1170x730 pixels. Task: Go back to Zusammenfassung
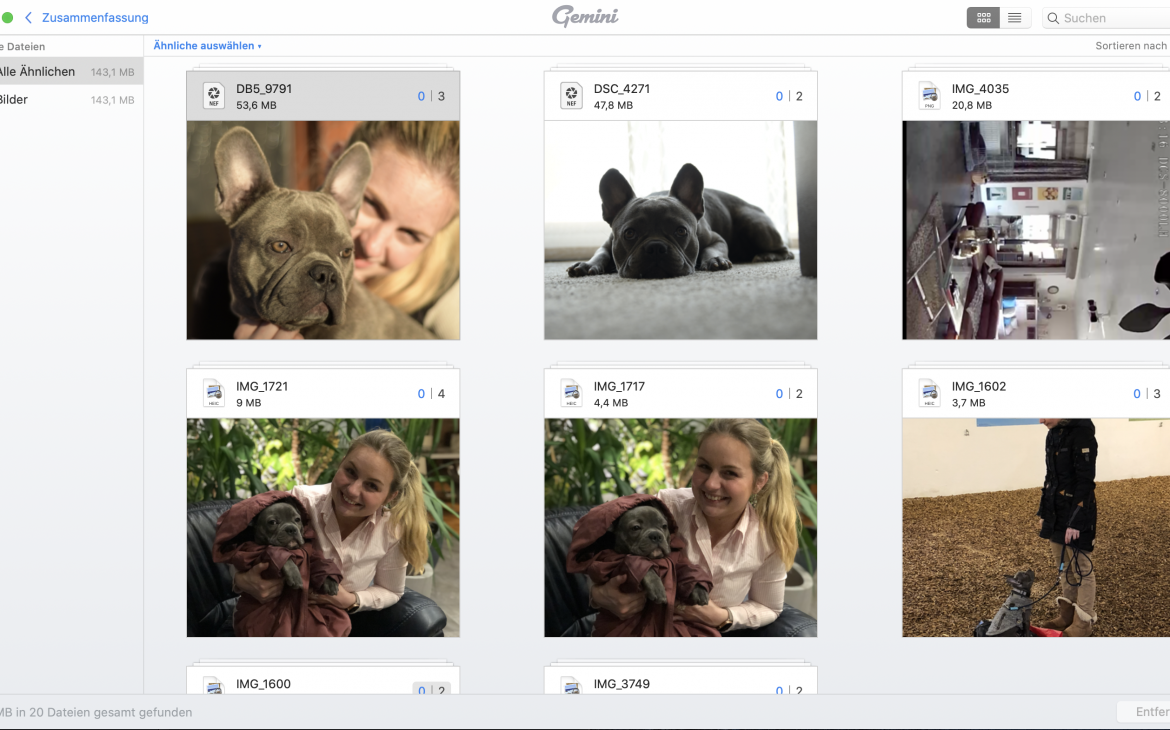95,17
